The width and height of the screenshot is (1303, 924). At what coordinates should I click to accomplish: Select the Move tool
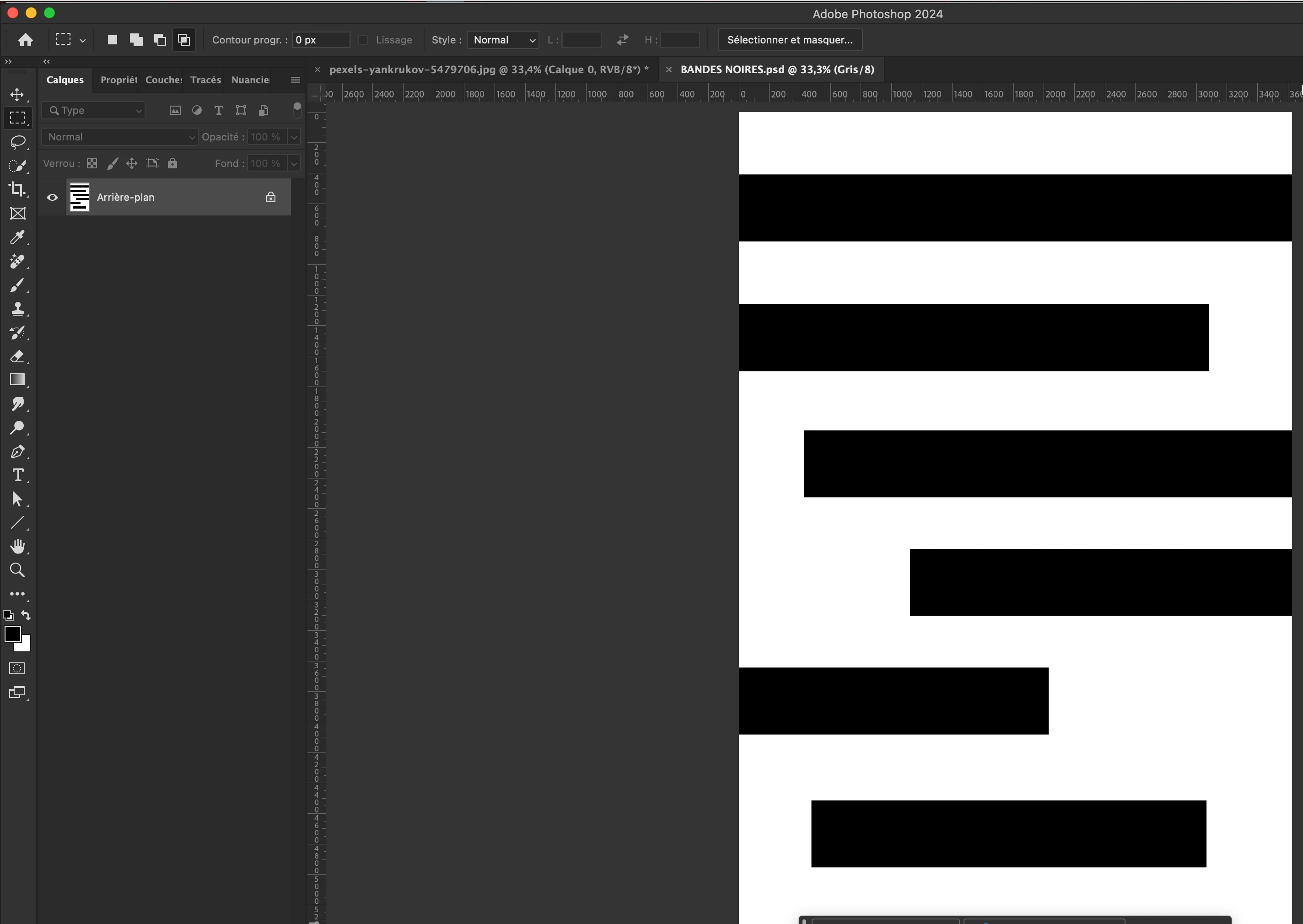coord(17,94)
